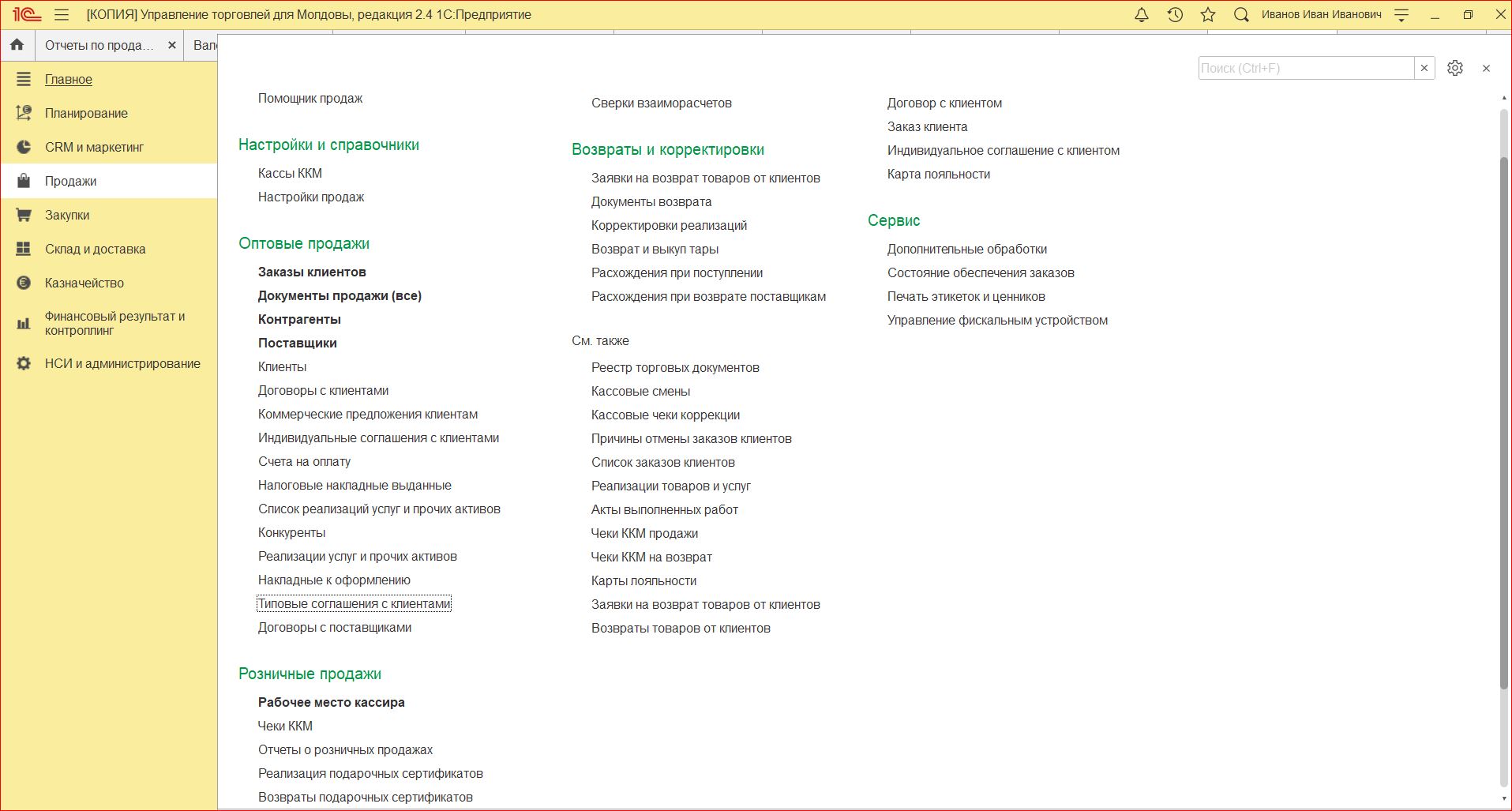Open Рабочее место кассира link
The image size is (1512, 811).
pos(331,702)
